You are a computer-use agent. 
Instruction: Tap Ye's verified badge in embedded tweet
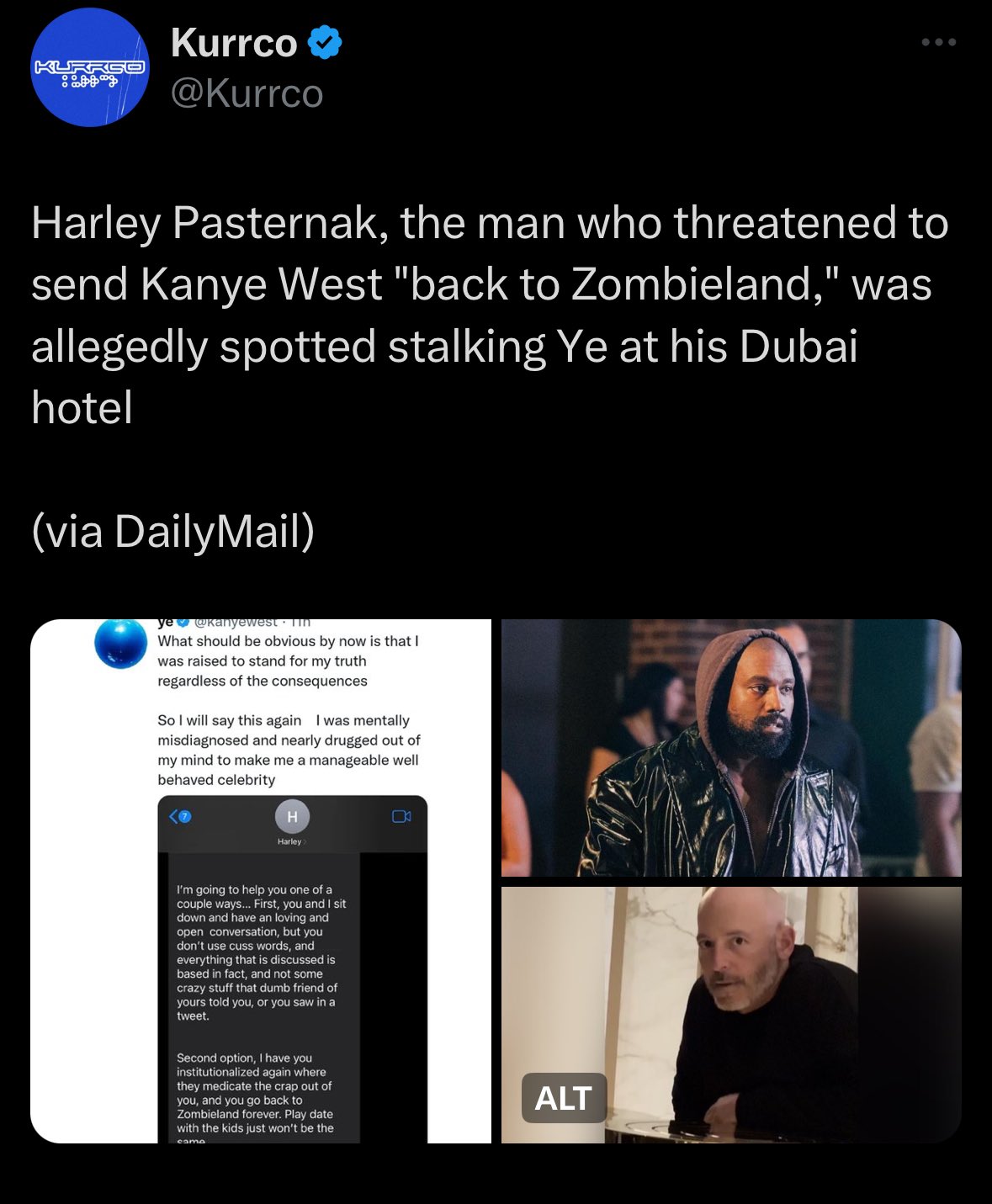(183, 623)
